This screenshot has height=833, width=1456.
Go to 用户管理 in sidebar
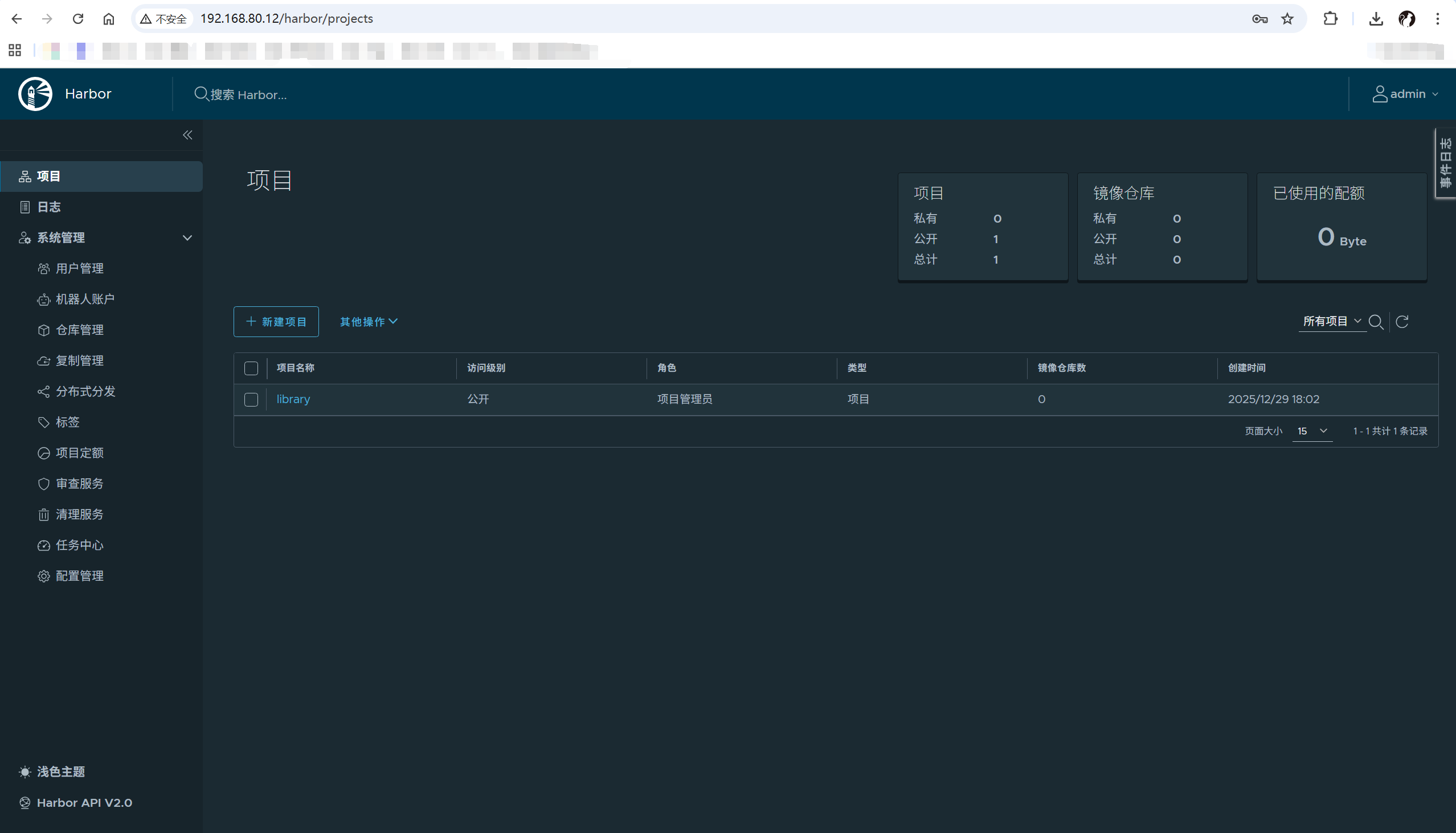(80, 268)
